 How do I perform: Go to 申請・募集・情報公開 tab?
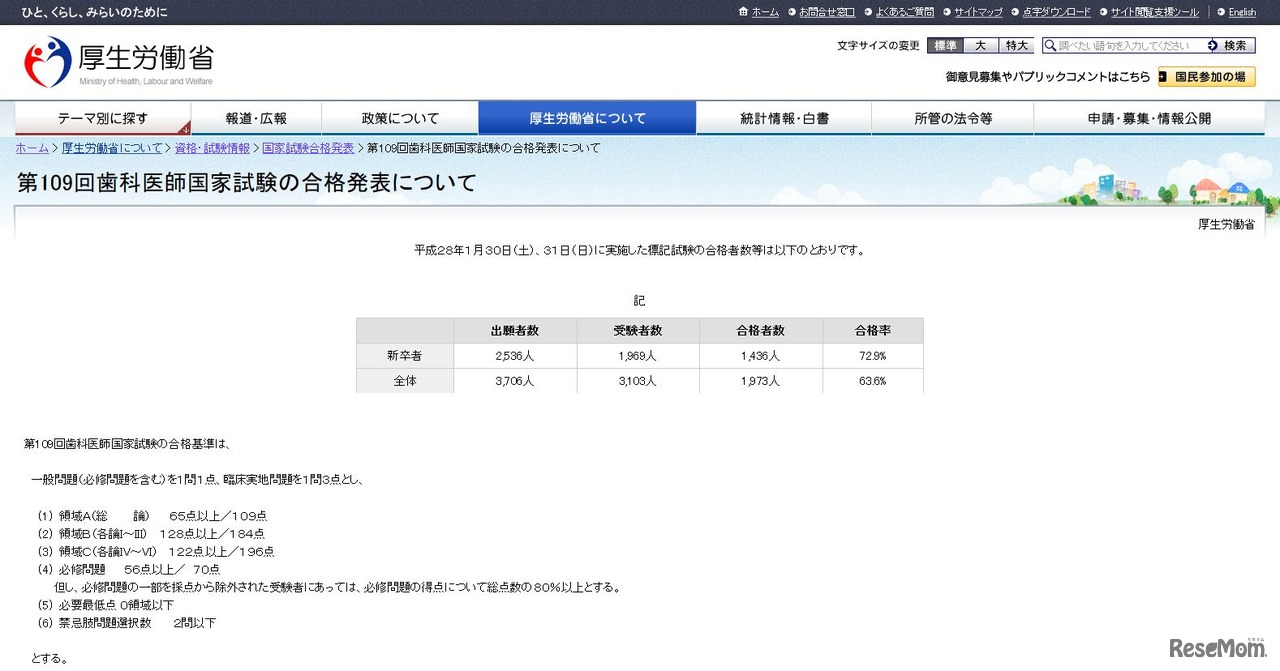pyautogui.click(x=1149, y=118)
